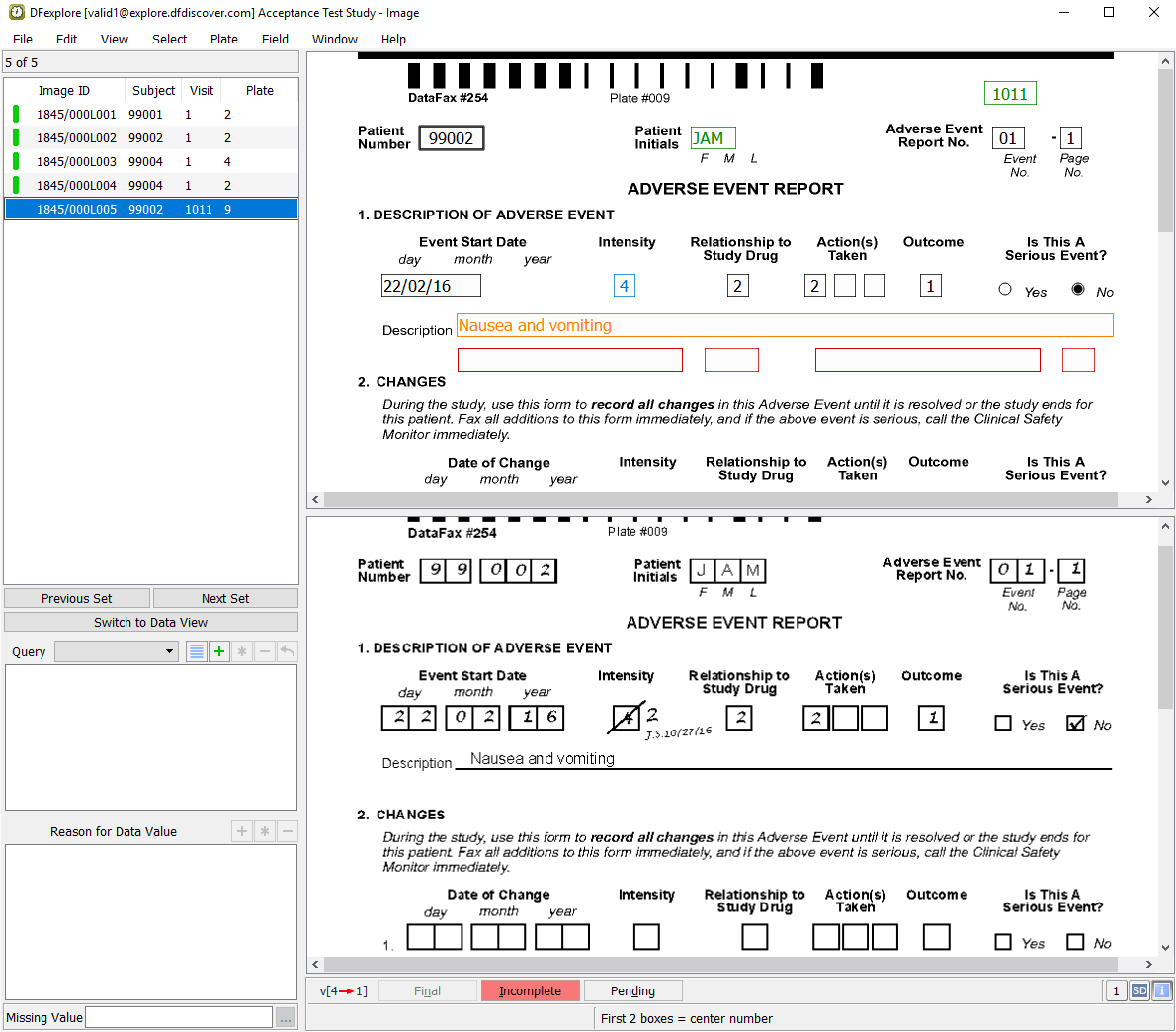Click the SD icon in status bar
This screenshot has height=1032, width=1176.
point(1139,990)
